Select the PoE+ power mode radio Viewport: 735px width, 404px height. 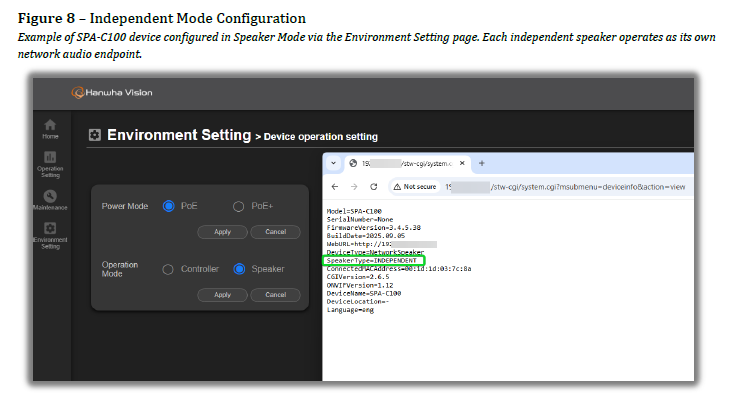point(239,206)
